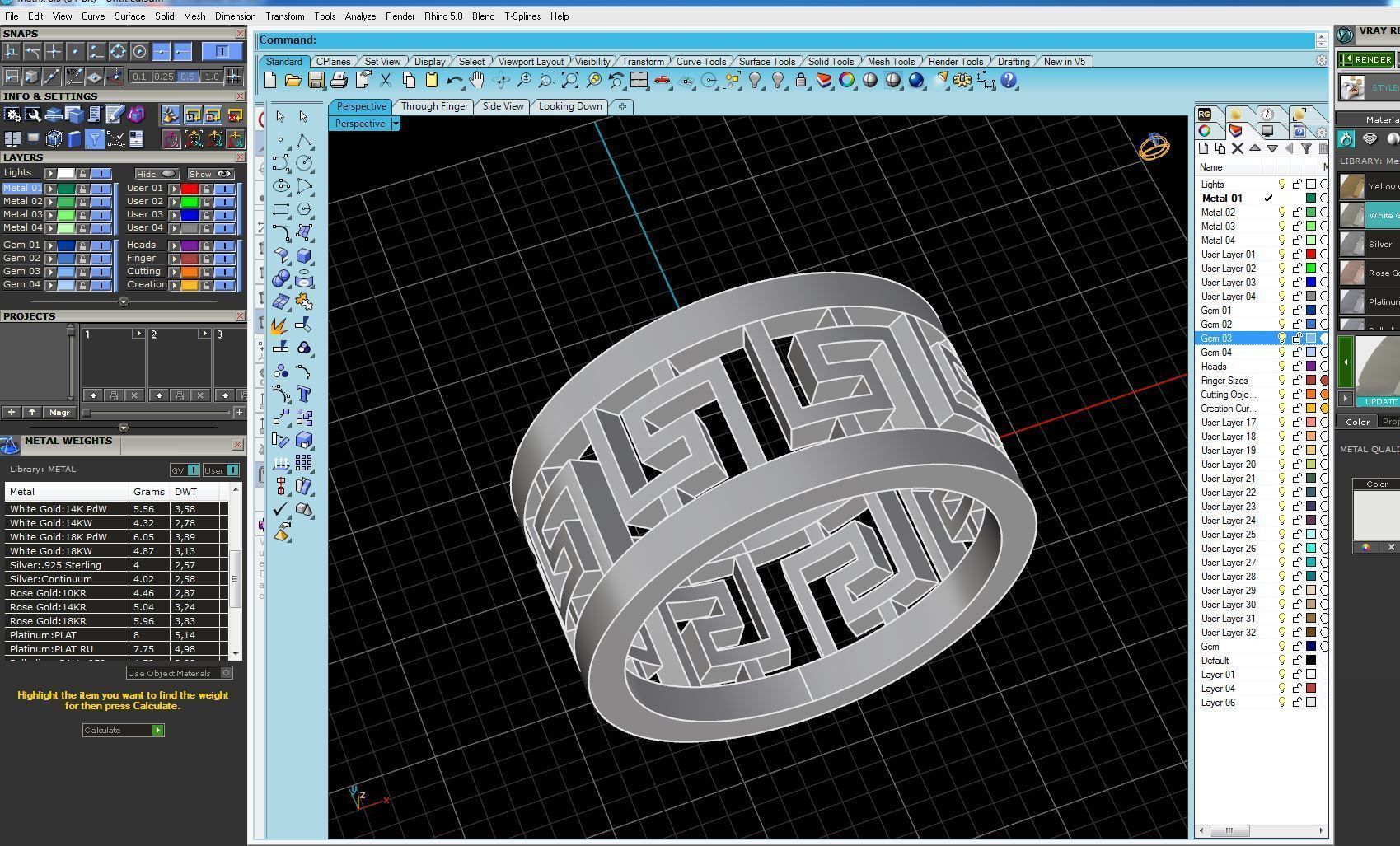1400x846 pixels.
Task: Toggle visibility lightbulb of User Layer 01
Action: tap(1282, 255)
